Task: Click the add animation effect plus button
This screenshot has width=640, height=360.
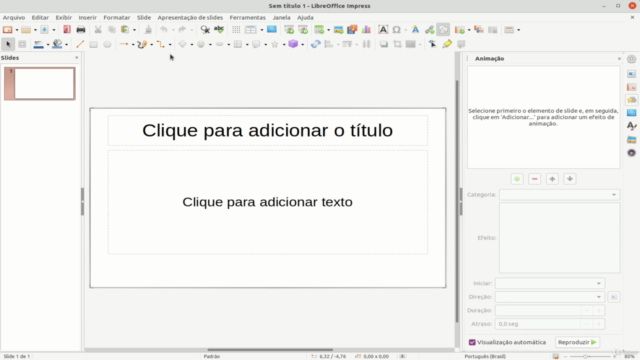Action: [x=517, y=179]
